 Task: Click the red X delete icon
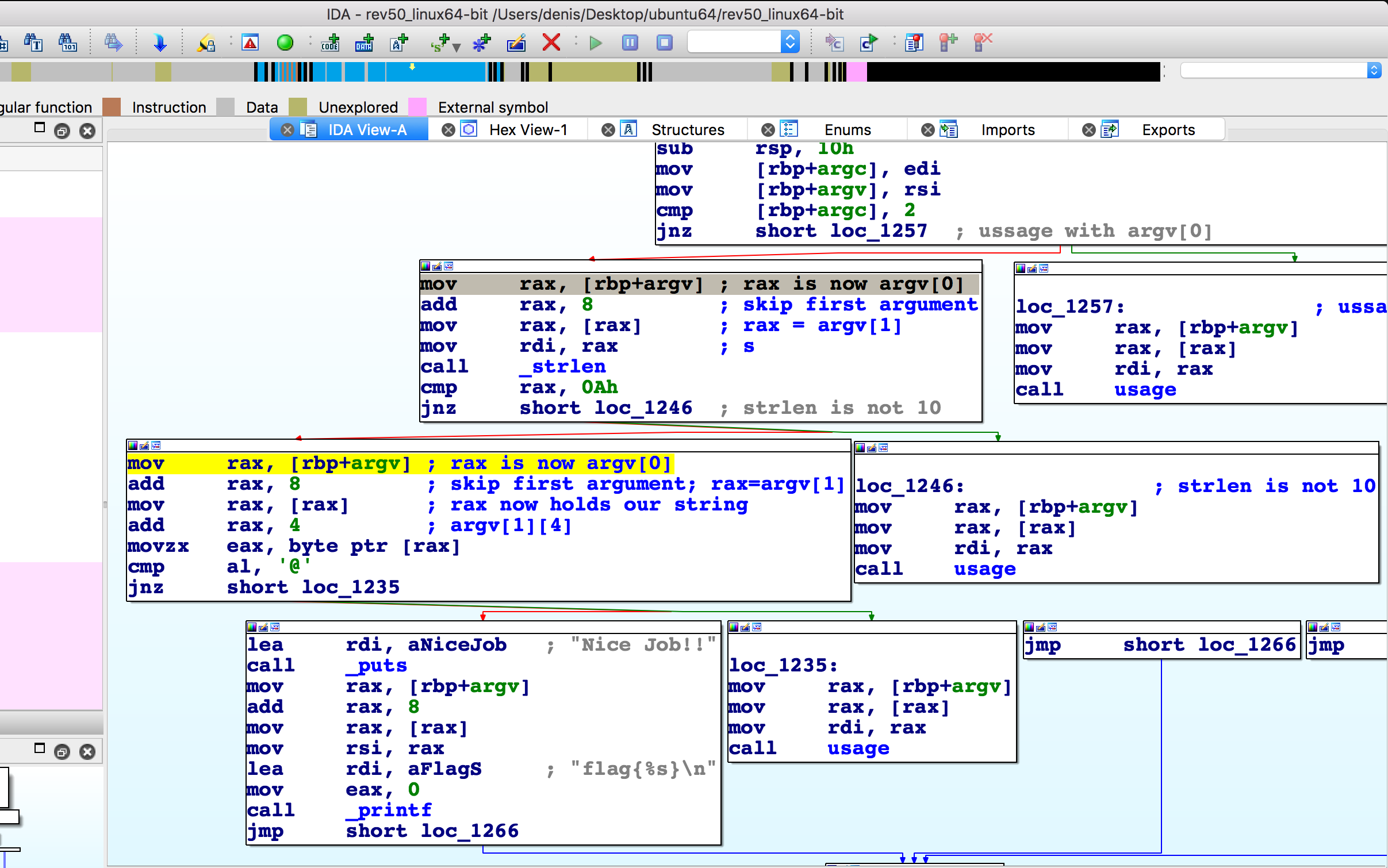coord(551,43)
